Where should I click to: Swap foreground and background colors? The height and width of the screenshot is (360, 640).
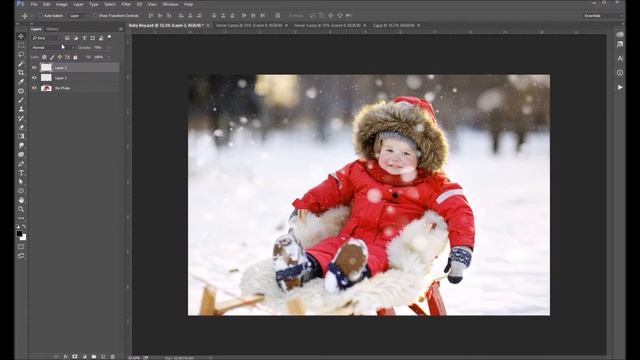[x=23, y=226]
